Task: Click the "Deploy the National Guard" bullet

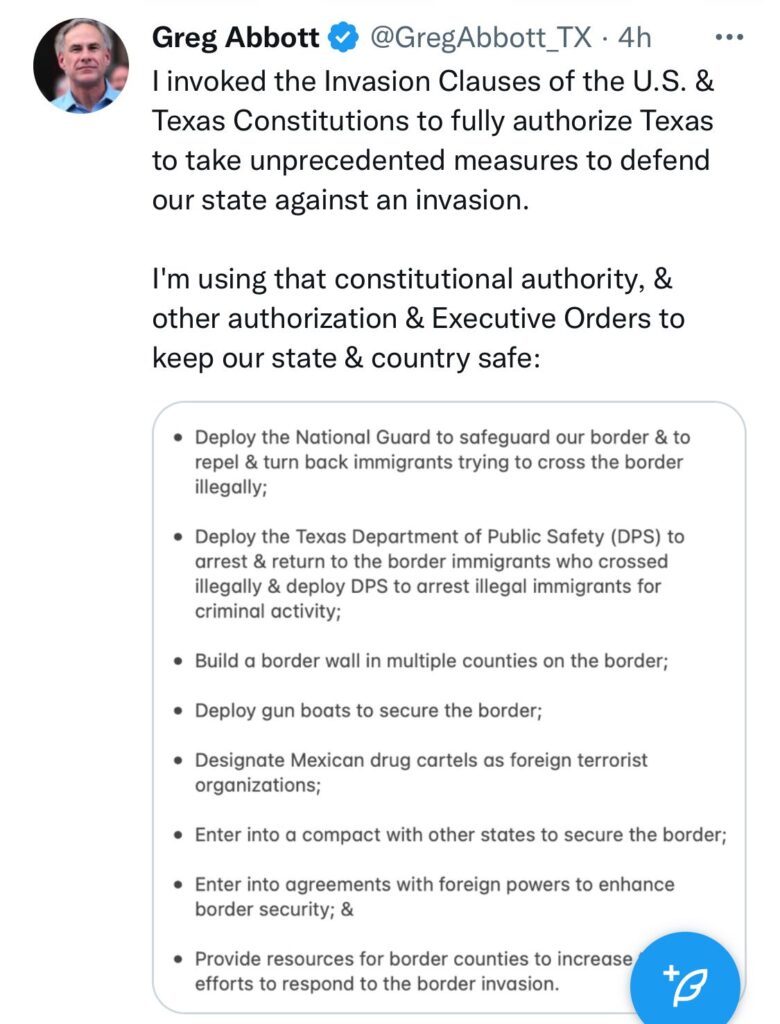Action: click(x=442, y=462)
